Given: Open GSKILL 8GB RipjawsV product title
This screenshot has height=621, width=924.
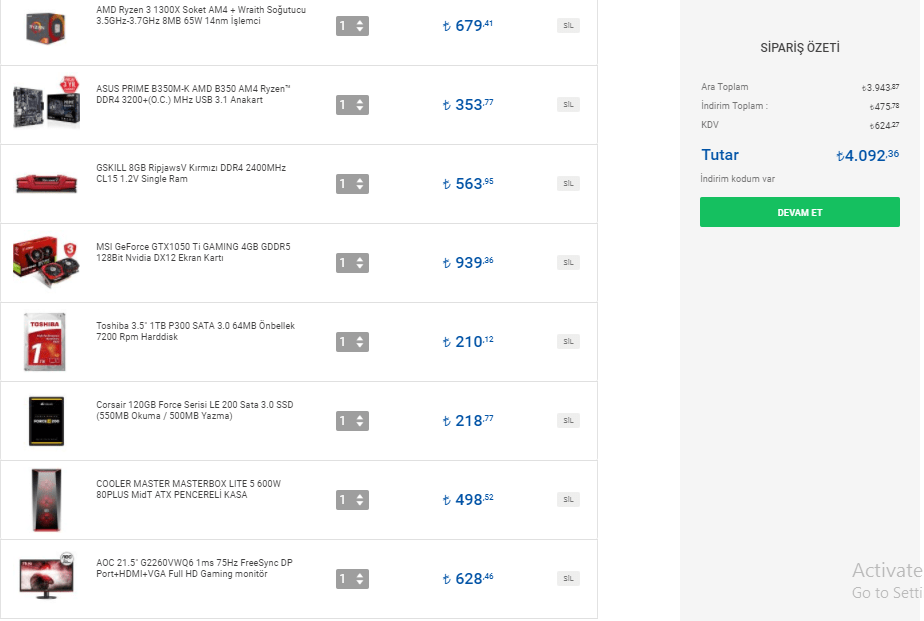Looking at the screenshot, I should (x=191, y=173).
